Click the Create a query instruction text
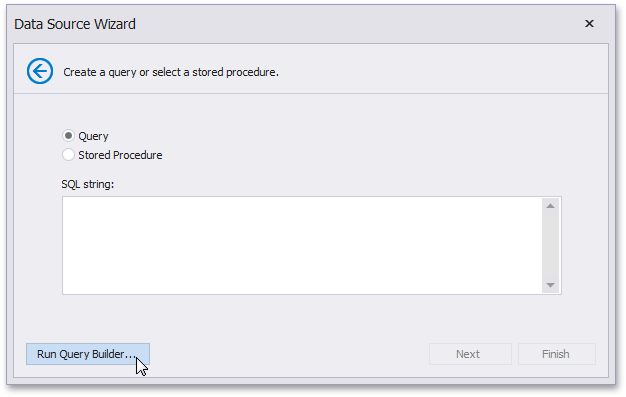The height and width of the screenshot is (397, 626). (x=171, y=72)
